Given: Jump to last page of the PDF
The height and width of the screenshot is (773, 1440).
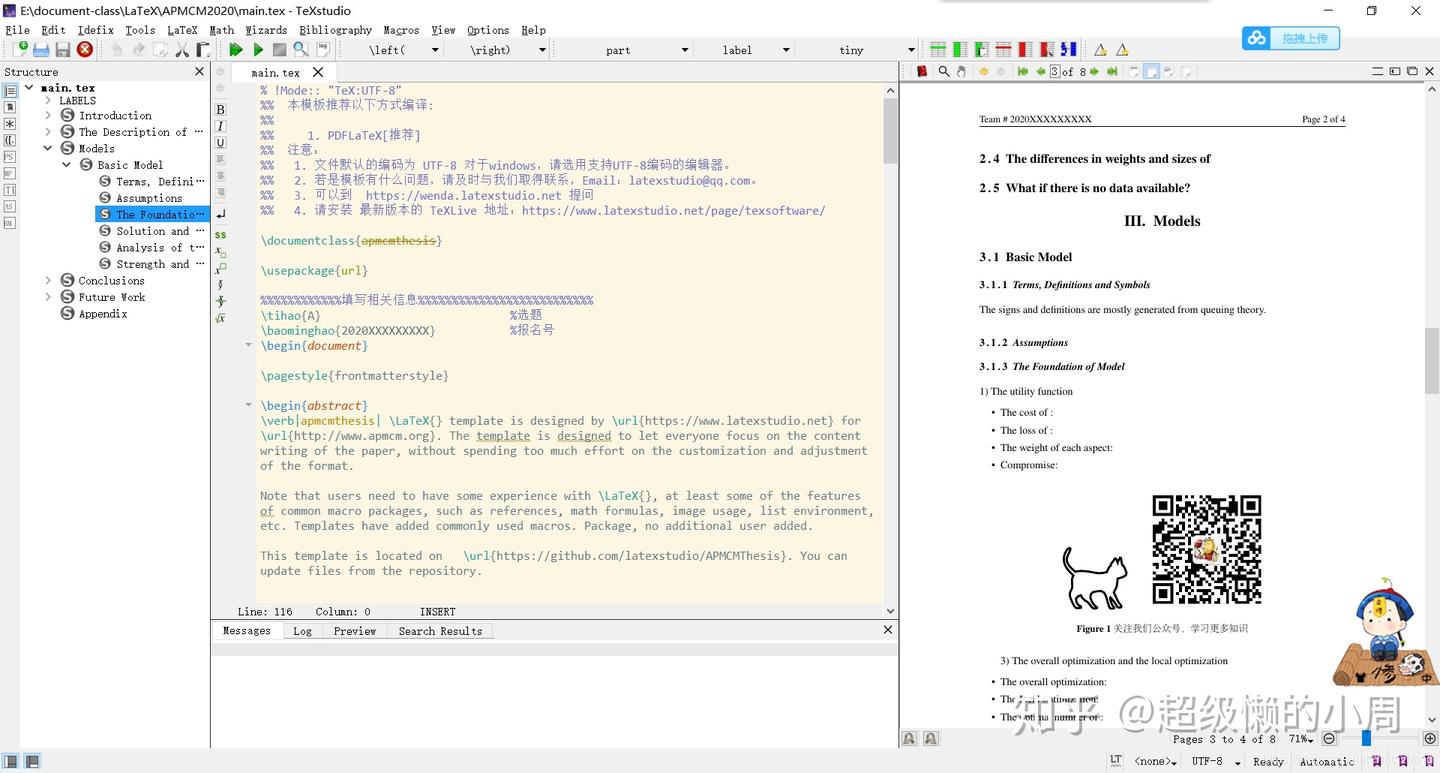Looking at the screenshot, I should [x=1112, y=71].
